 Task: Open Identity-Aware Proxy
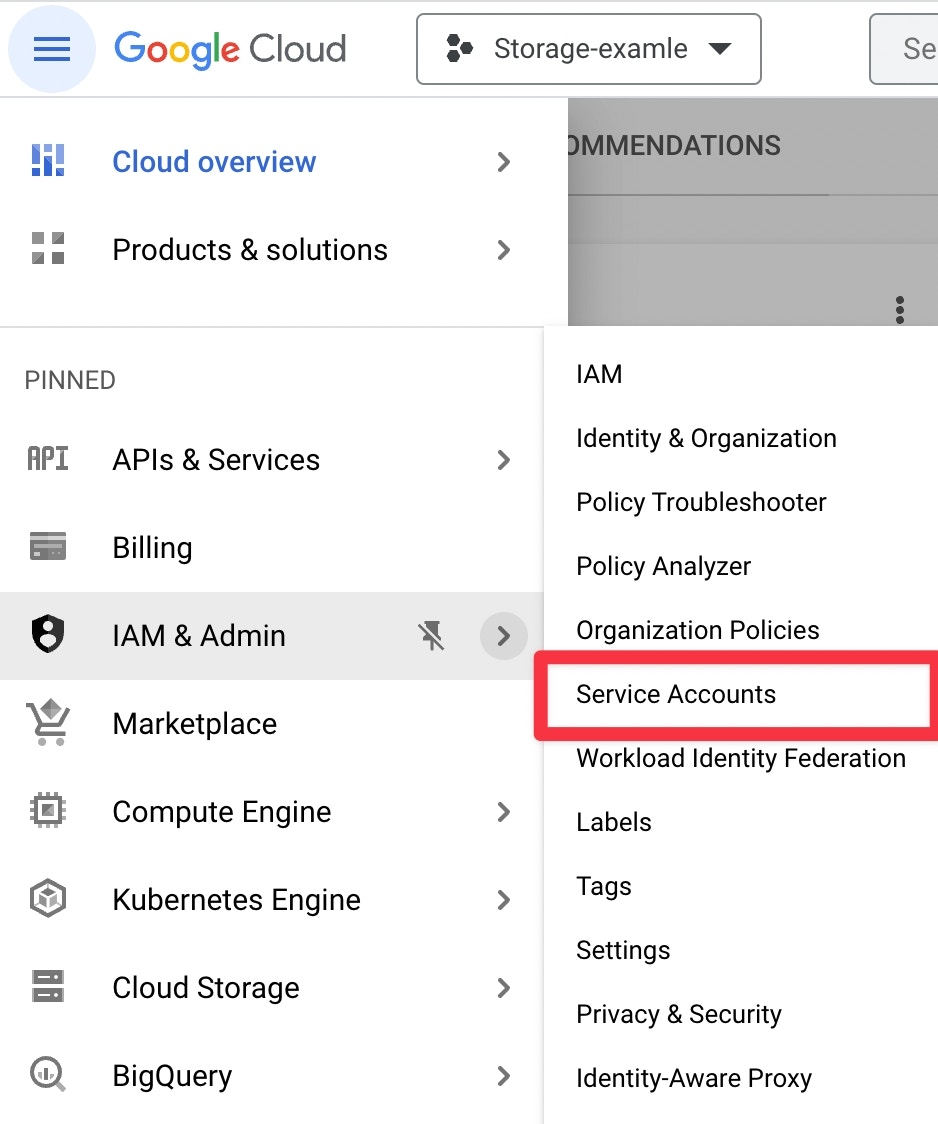[694, 1078]
